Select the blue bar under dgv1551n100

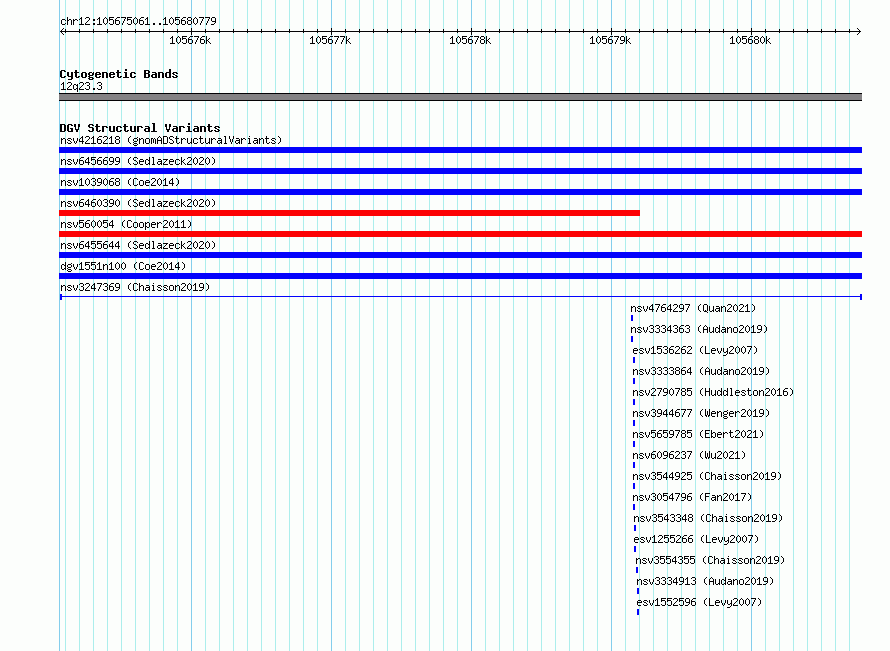tap(460, 276)
